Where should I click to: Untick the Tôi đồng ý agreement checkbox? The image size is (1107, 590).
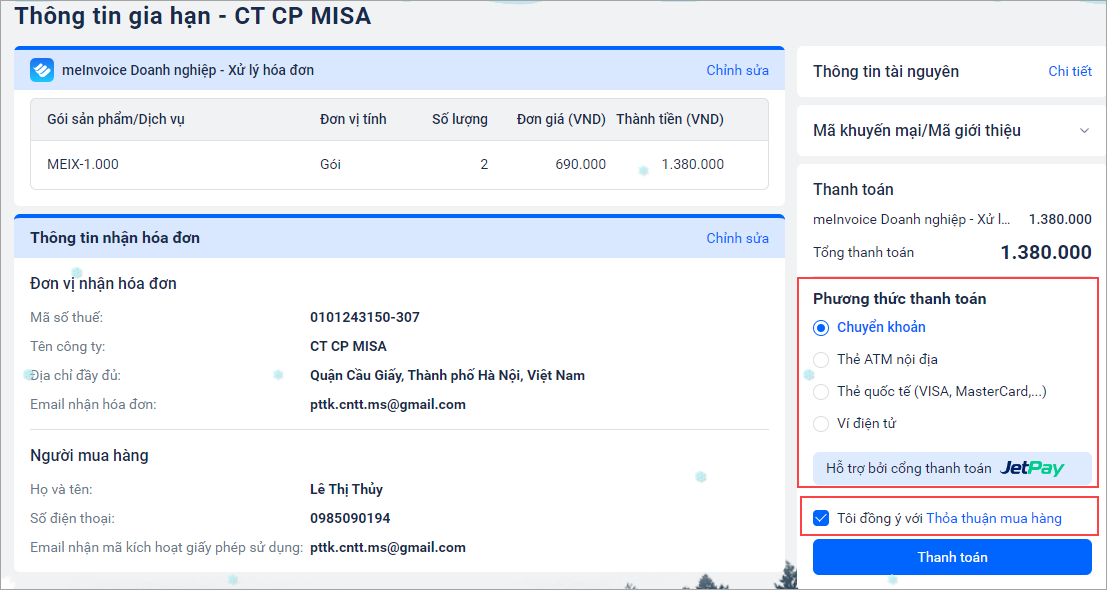click(x=821, y=519)
